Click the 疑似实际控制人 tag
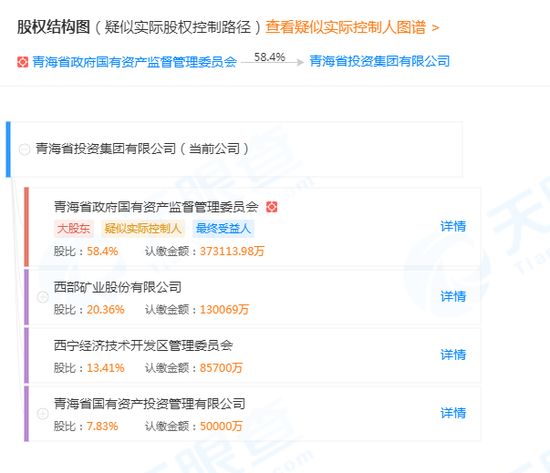Image resolution: width=550 pixels, height=473 pixels. click(x=143, y=229)
